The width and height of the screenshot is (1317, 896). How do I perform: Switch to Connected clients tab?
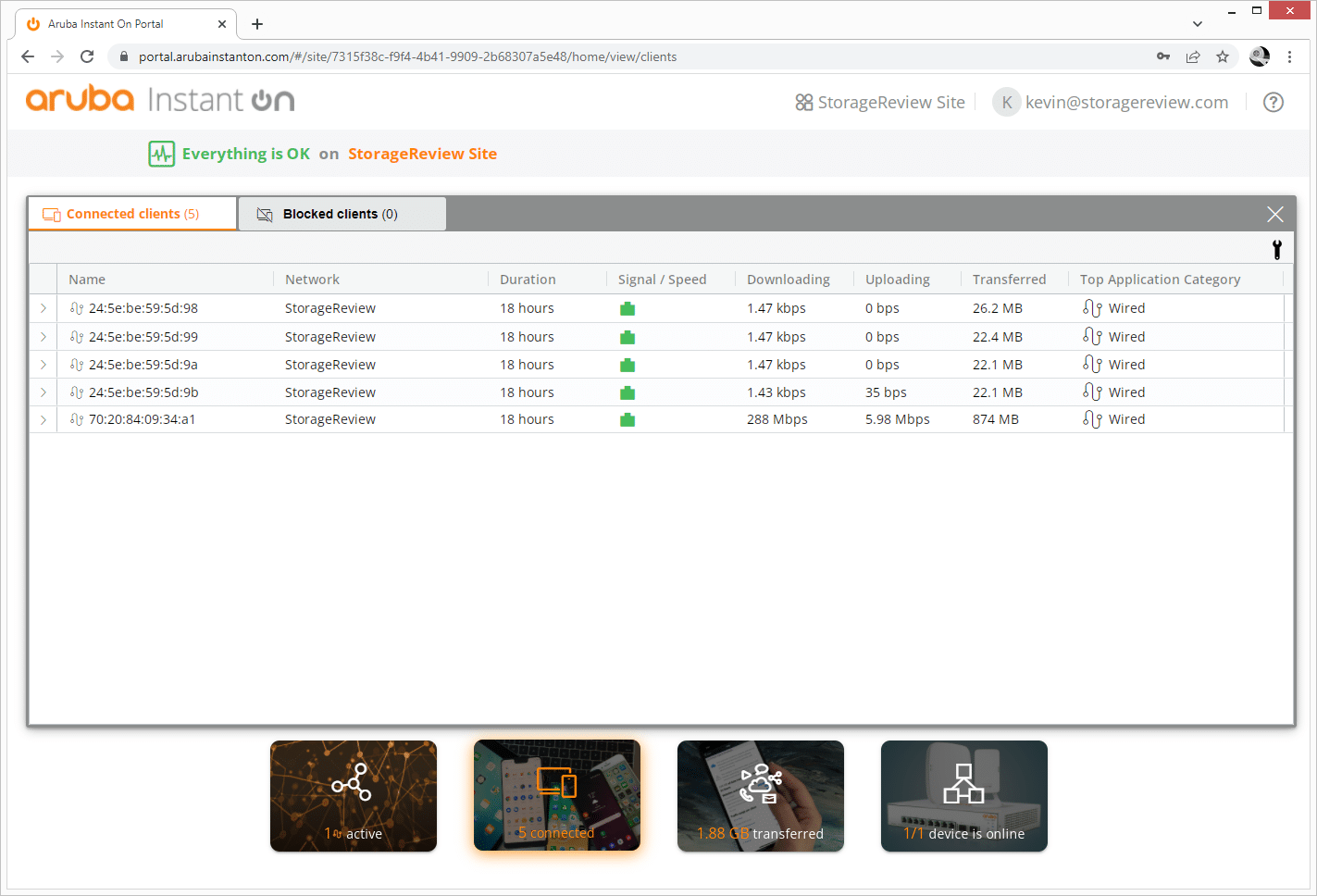[x=132, y=214]
